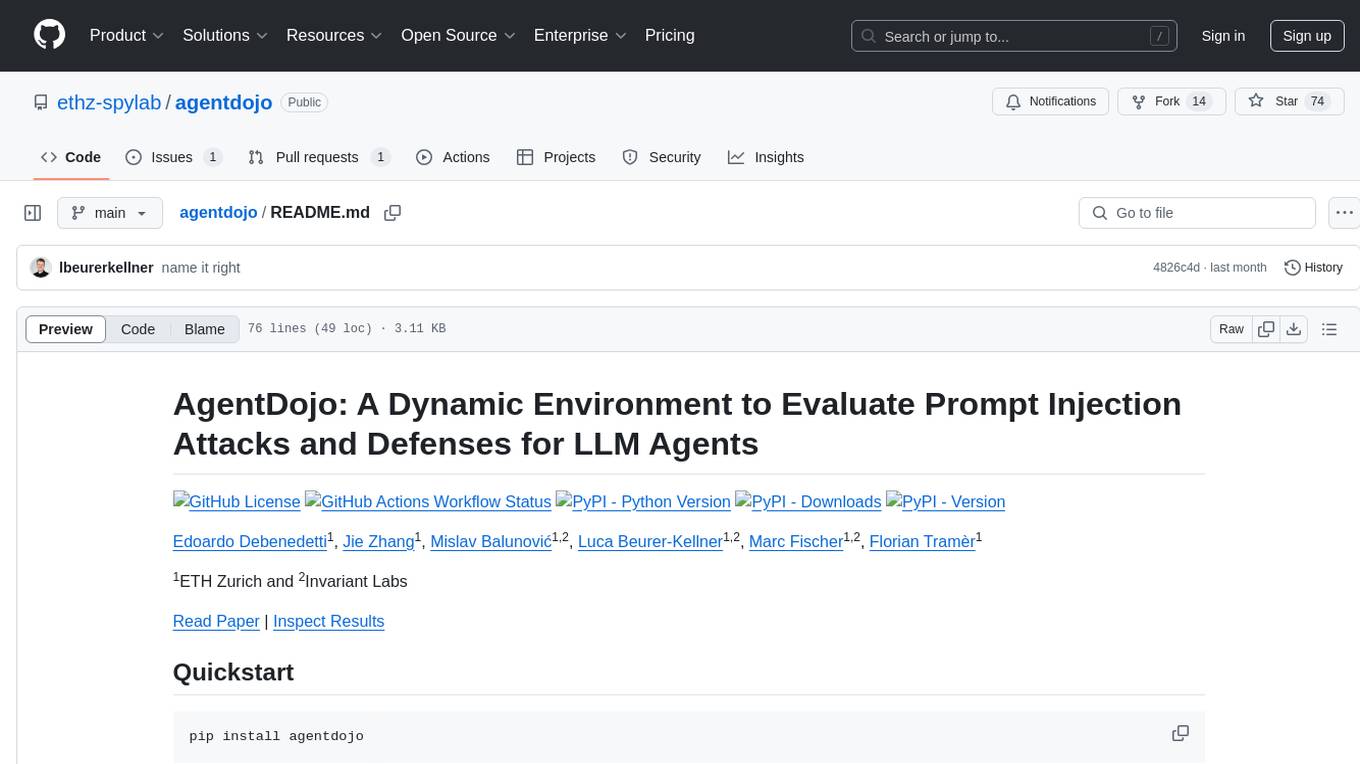The width and height of the screenshot is (1360, 764).
Task: Focus the Search or jump to field
Action: tap(1016, 36)
